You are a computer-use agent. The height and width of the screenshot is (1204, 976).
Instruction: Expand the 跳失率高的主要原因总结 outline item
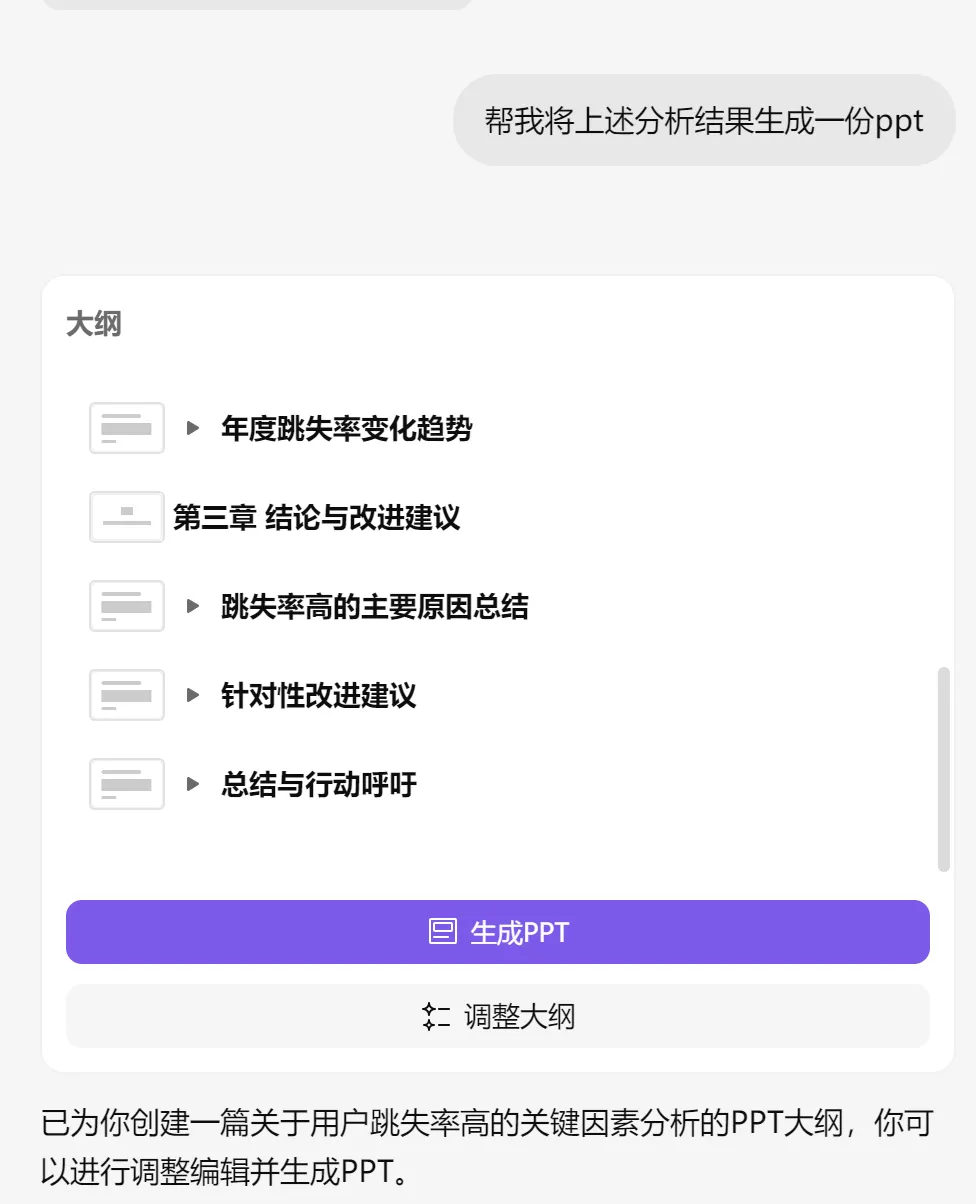click(x=193, y=606)
